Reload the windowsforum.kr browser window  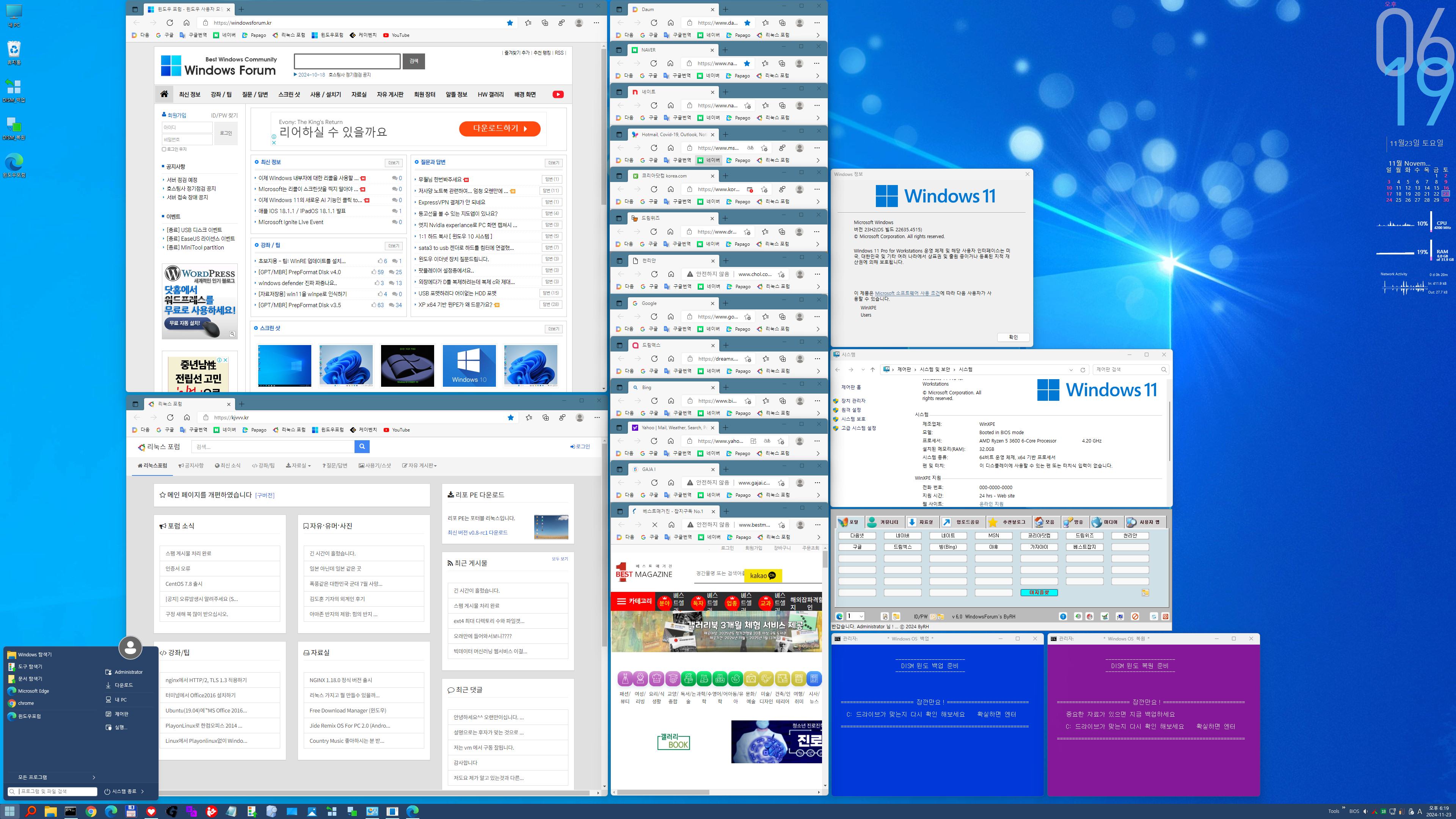[x=169, y=23]
